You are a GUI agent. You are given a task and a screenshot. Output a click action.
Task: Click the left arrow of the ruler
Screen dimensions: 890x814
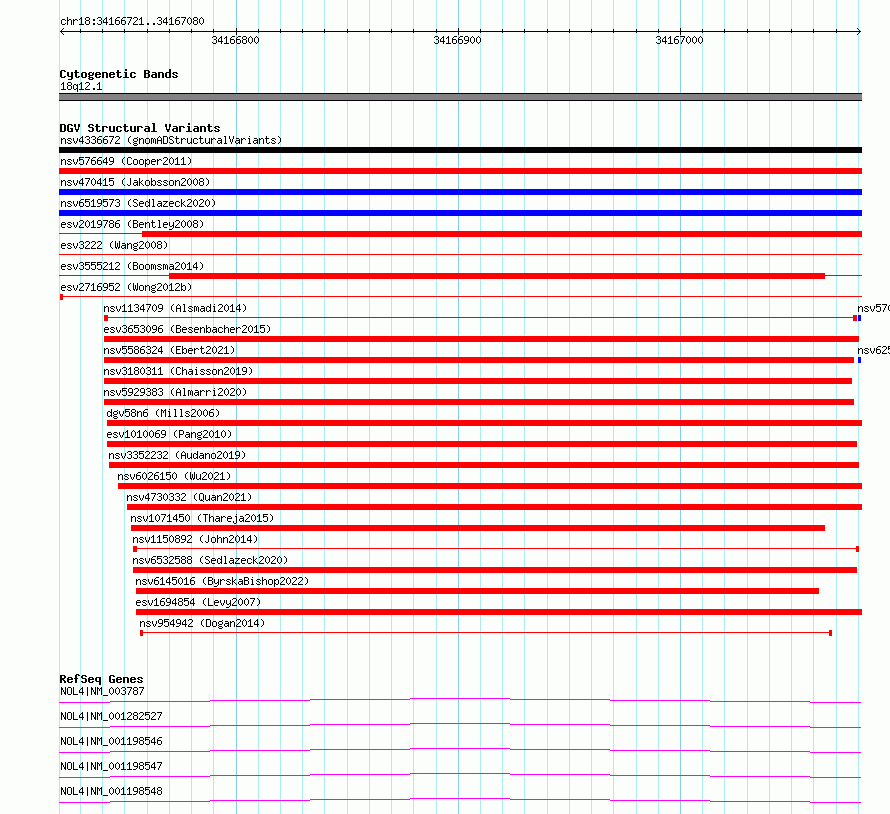62,31
